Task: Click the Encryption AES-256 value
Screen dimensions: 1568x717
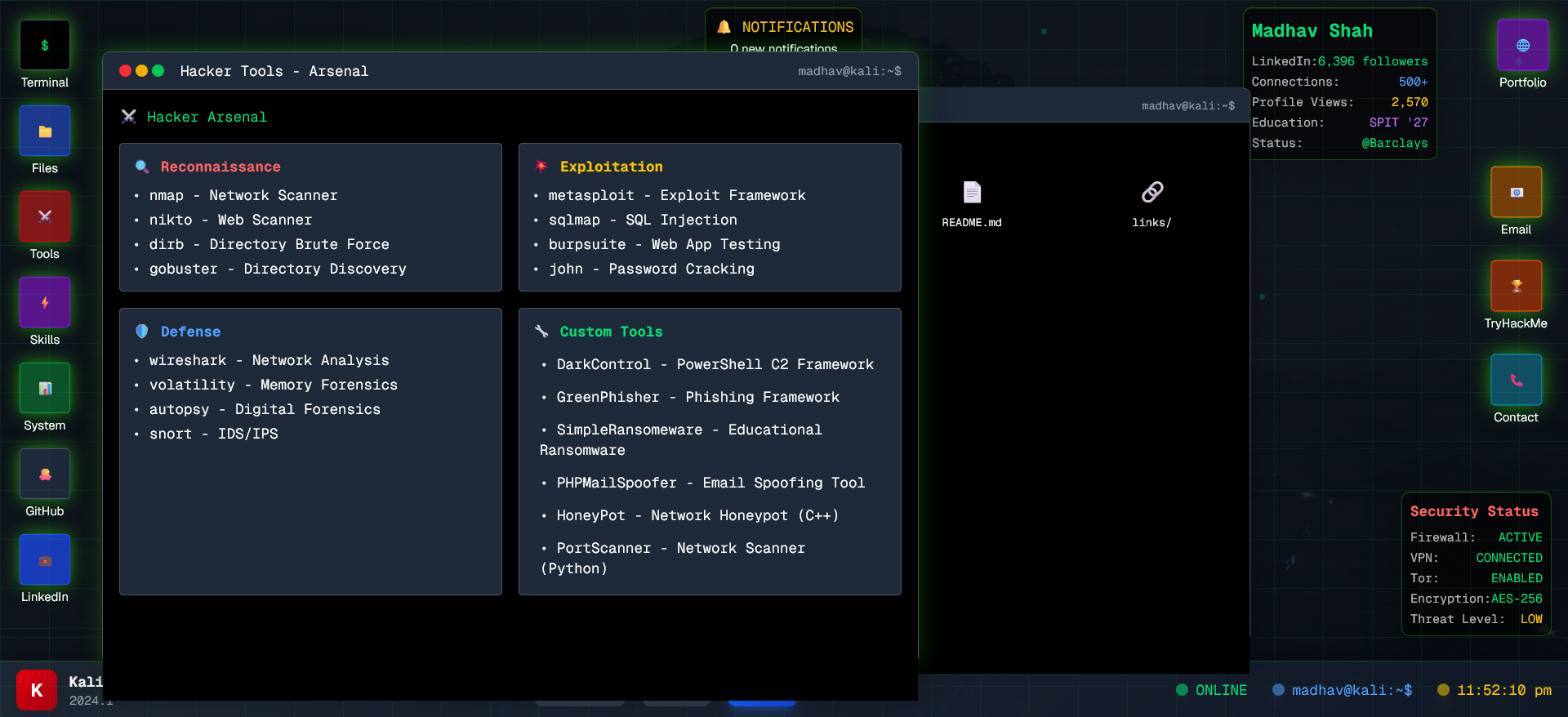Action: click(x=1517, y=599)
